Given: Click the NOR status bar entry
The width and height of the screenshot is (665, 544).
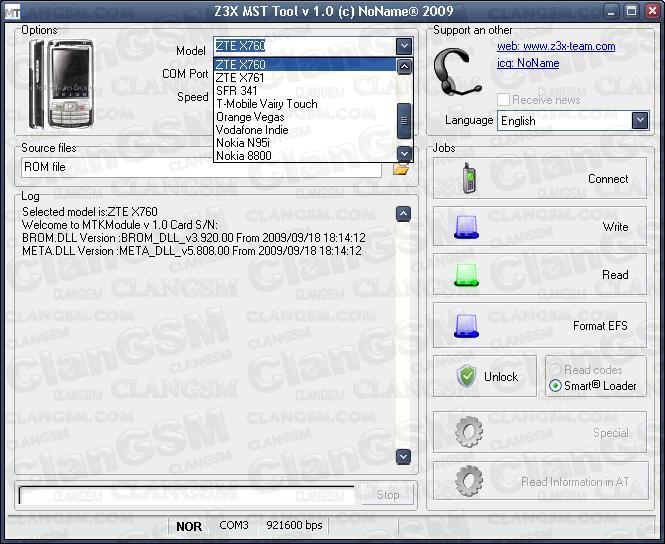Looking at the screenshot, I should [189, 526].
